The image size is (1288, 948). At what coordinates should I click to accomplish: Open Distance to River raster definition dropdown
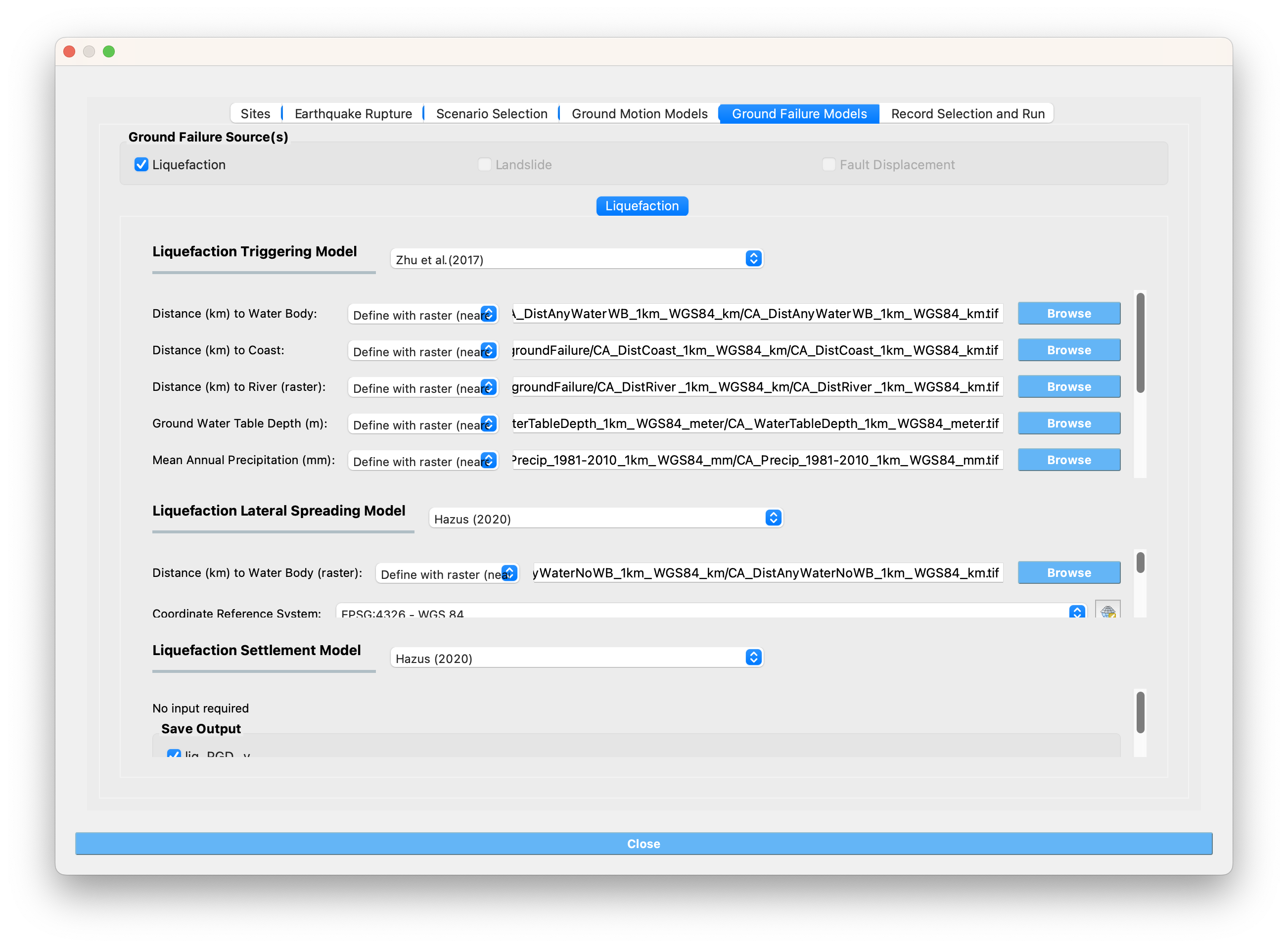pyautogui.click(x=423, y=388)
